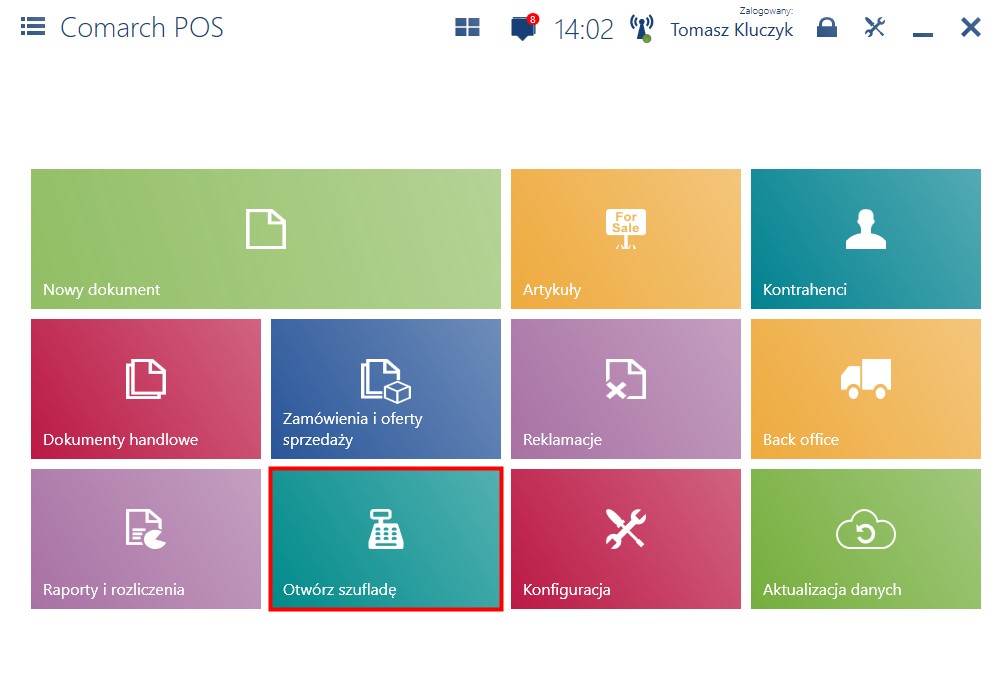999x684 pixels.
Task: Click the Comarch POS title text
Action: coord(142,27)
